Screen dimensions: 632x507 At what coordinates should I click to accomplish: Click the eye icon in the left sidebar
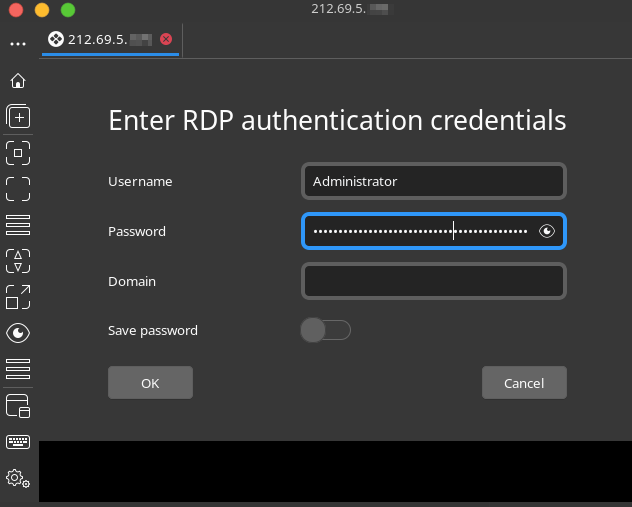tap(18, 333)
